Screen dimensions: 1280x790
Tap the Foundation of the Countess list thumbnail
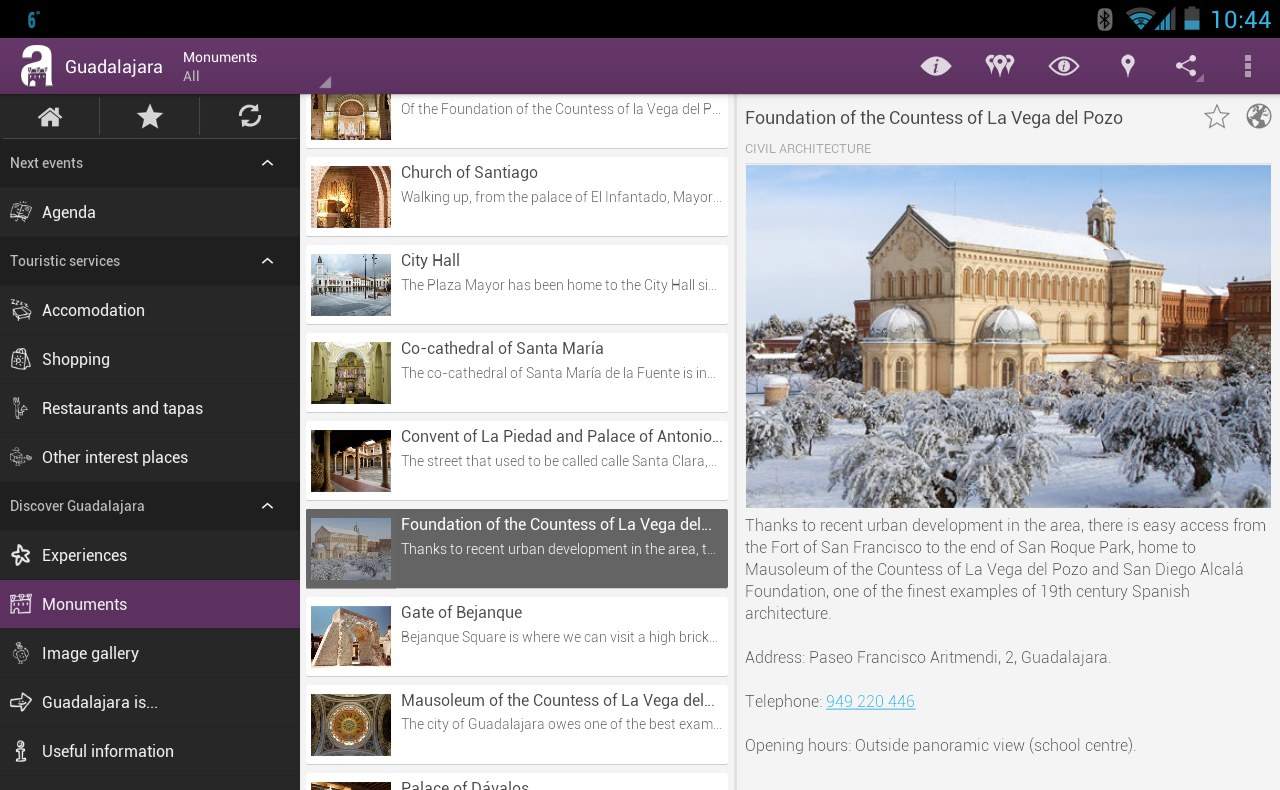pos(351,549)
